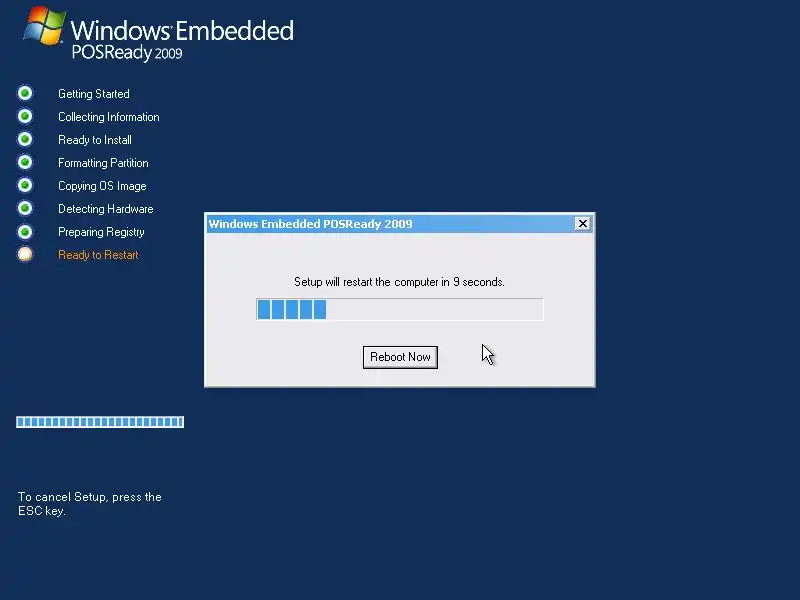This screenshot has width=800, height=600.
Task: Click the green status icon beside Preparing Registry
Action: [25, 232]
